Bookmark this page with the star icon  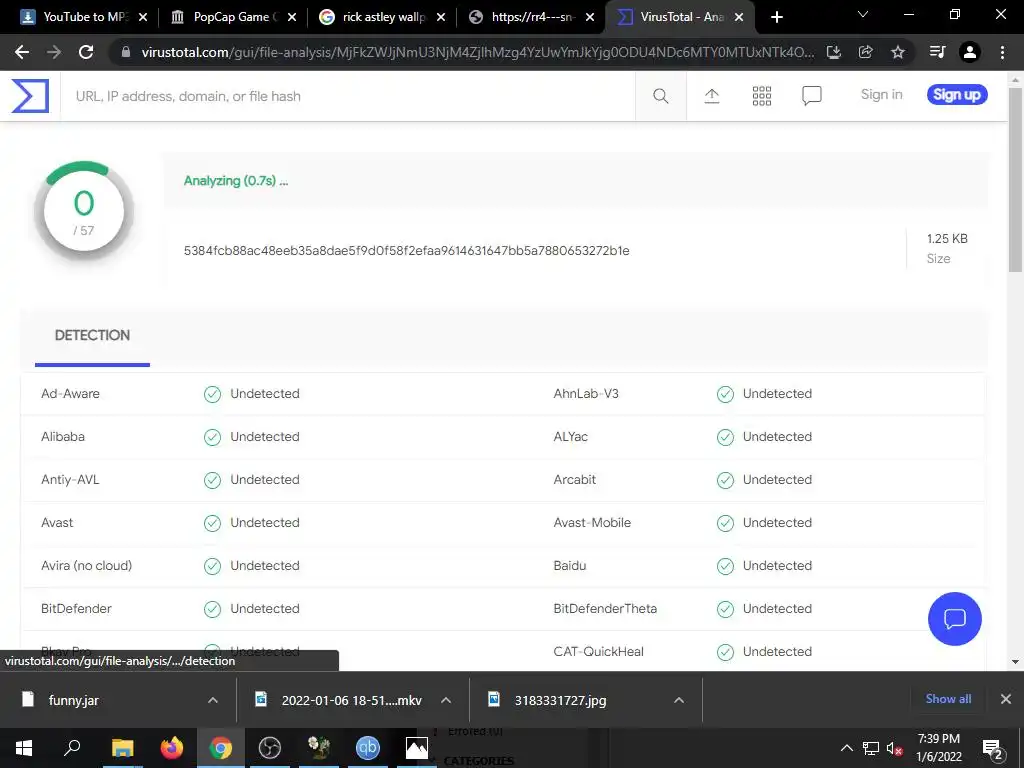898,52
